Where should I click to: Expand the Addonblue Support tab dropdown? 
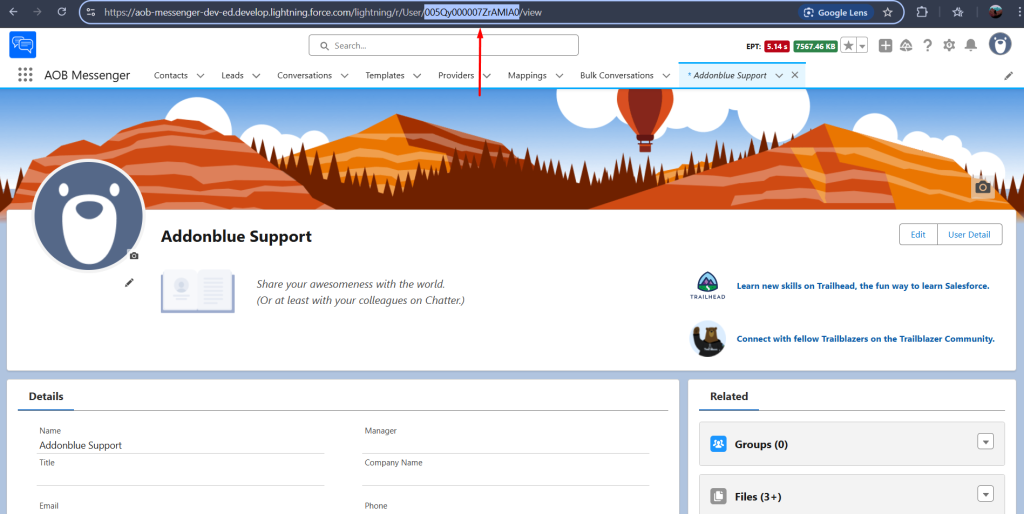(779, 76)
